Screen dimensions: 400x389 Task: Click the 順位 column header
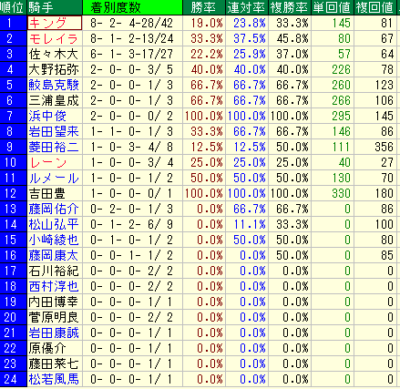(13, 7)
